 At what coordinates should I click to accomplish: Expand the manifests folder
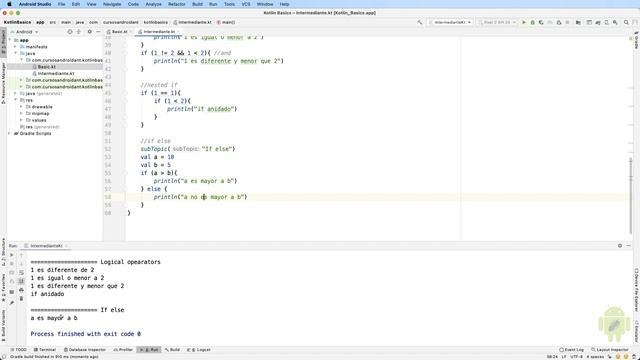[16, 47]
